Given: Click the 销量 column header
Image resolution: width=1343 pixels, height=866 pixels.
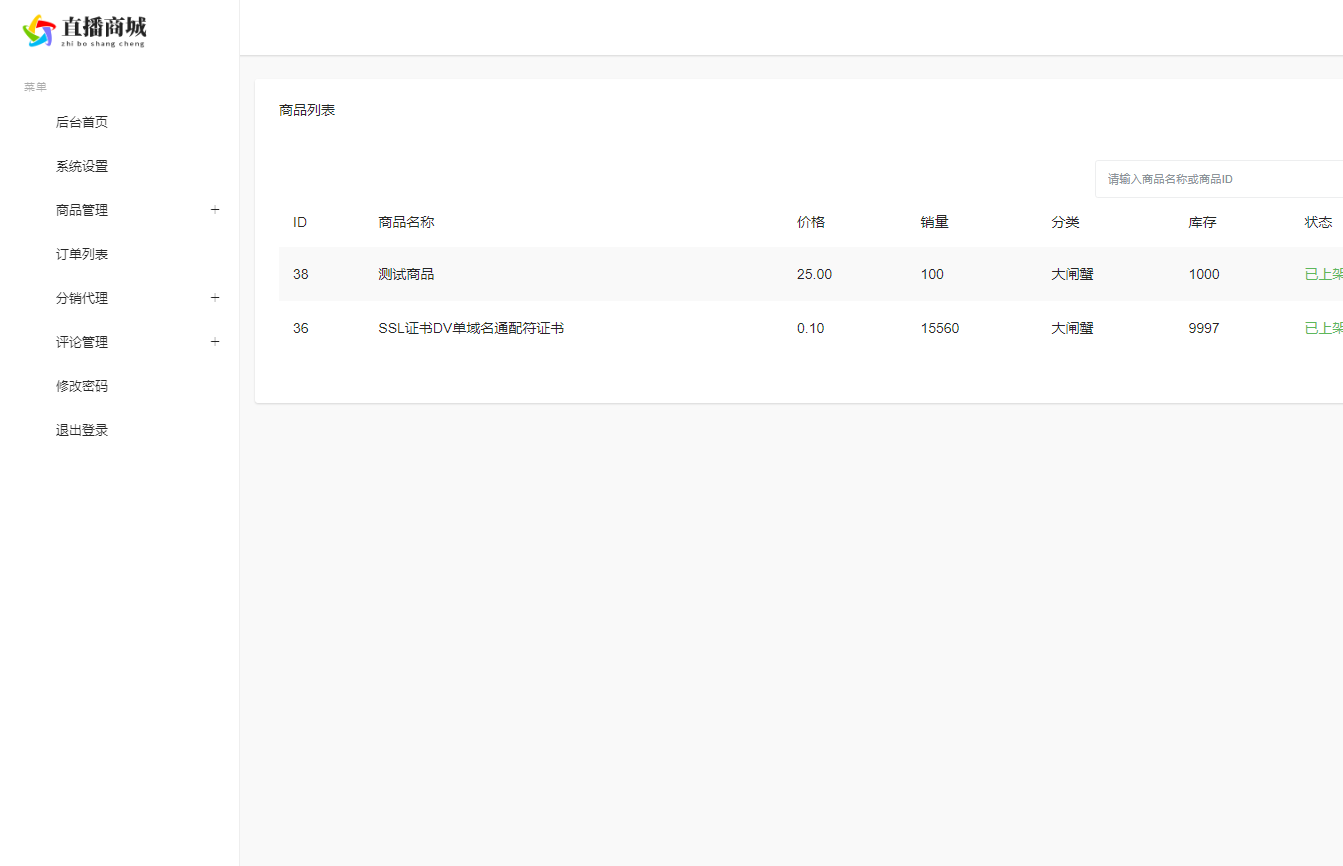Looking at the screenshot, I should 934,222.
